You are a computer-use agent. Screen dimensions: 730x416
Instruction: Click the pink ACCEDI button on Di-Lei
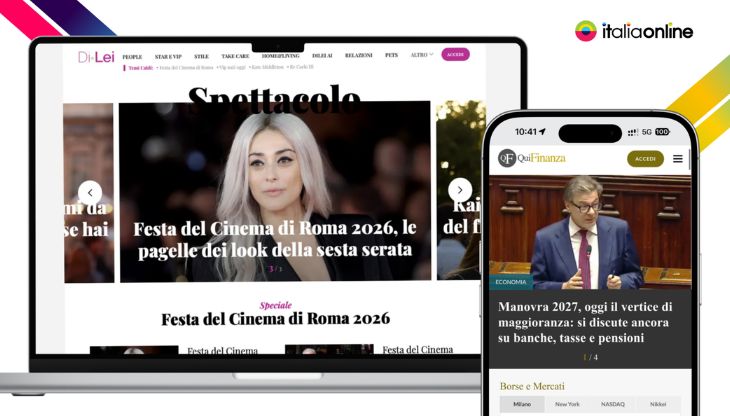tap(455, 54)
